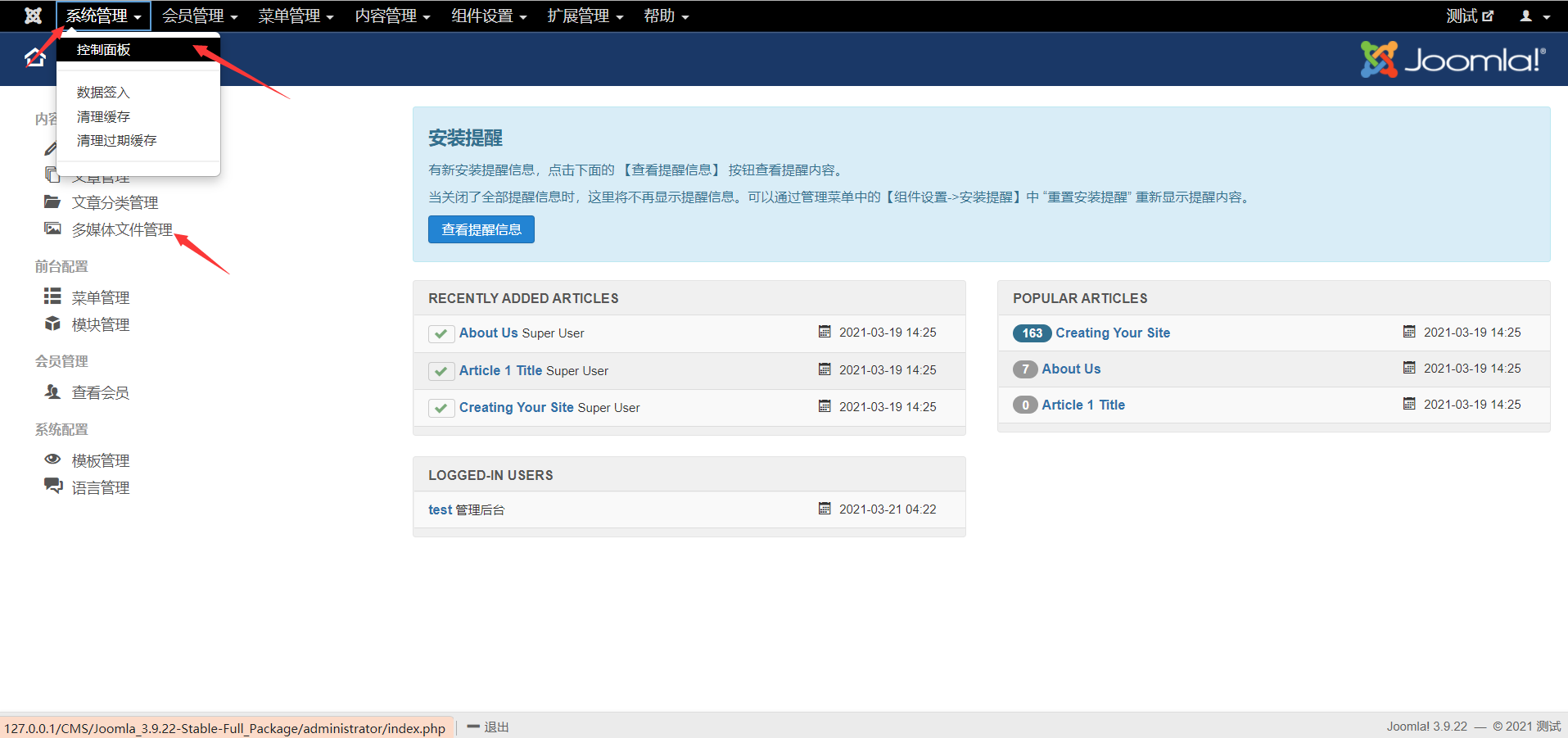Click the Joomla! logo in the header
Screen dimensions: 1568x738
[1450, 58]
